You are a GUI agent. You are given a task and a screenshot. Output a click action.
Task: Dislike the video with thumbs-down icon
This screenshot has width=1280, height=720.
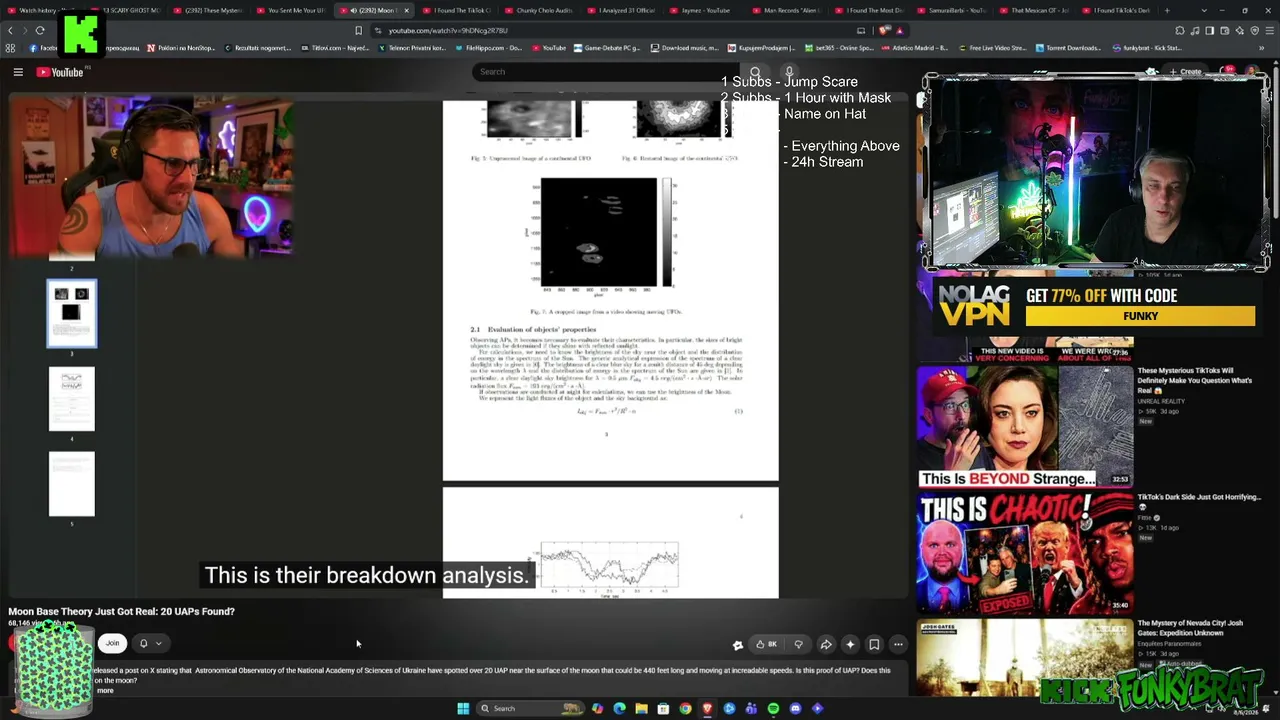click(x=798, y=645)
